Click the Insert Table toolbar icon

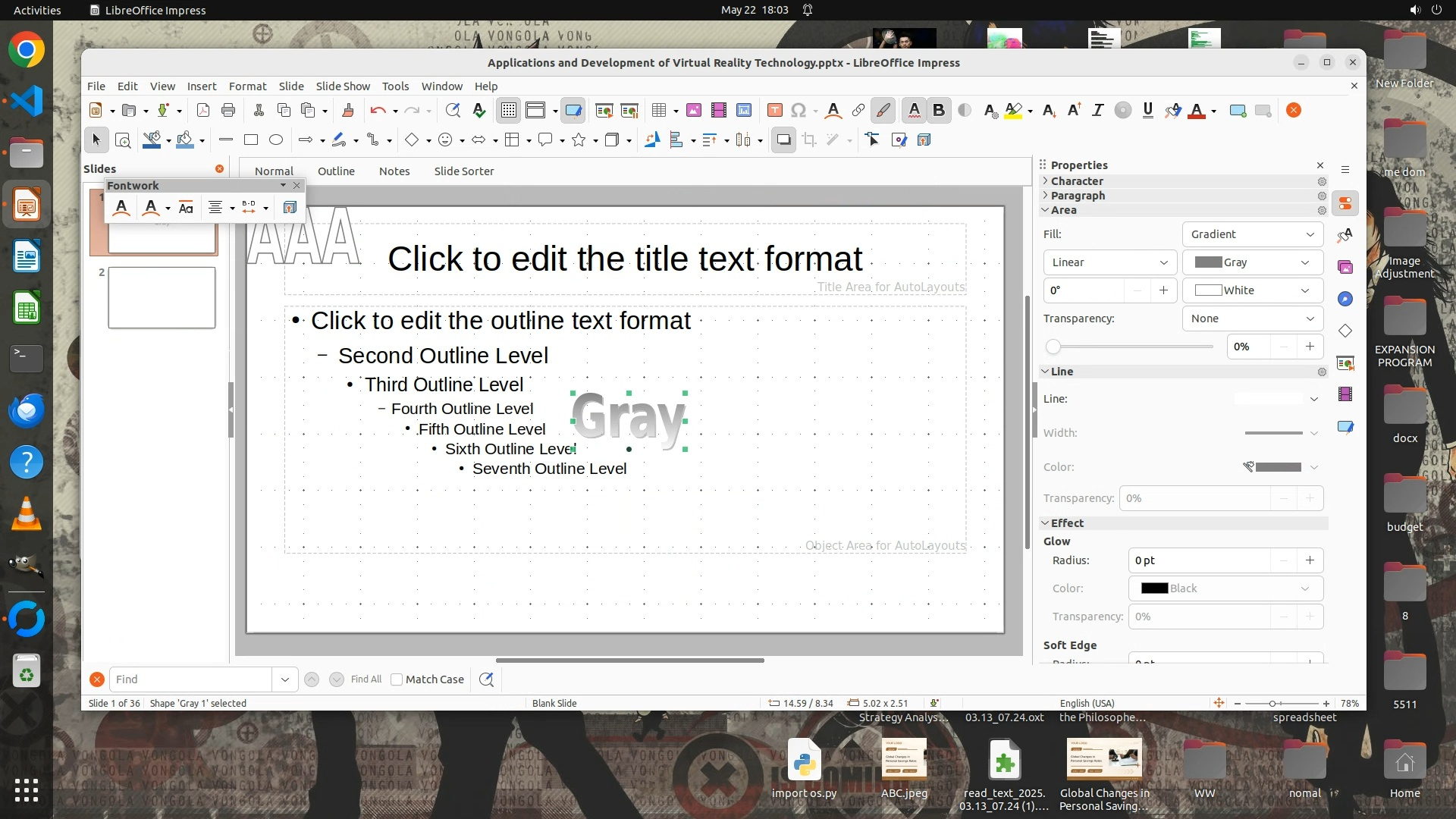click(x=659, y=111)
